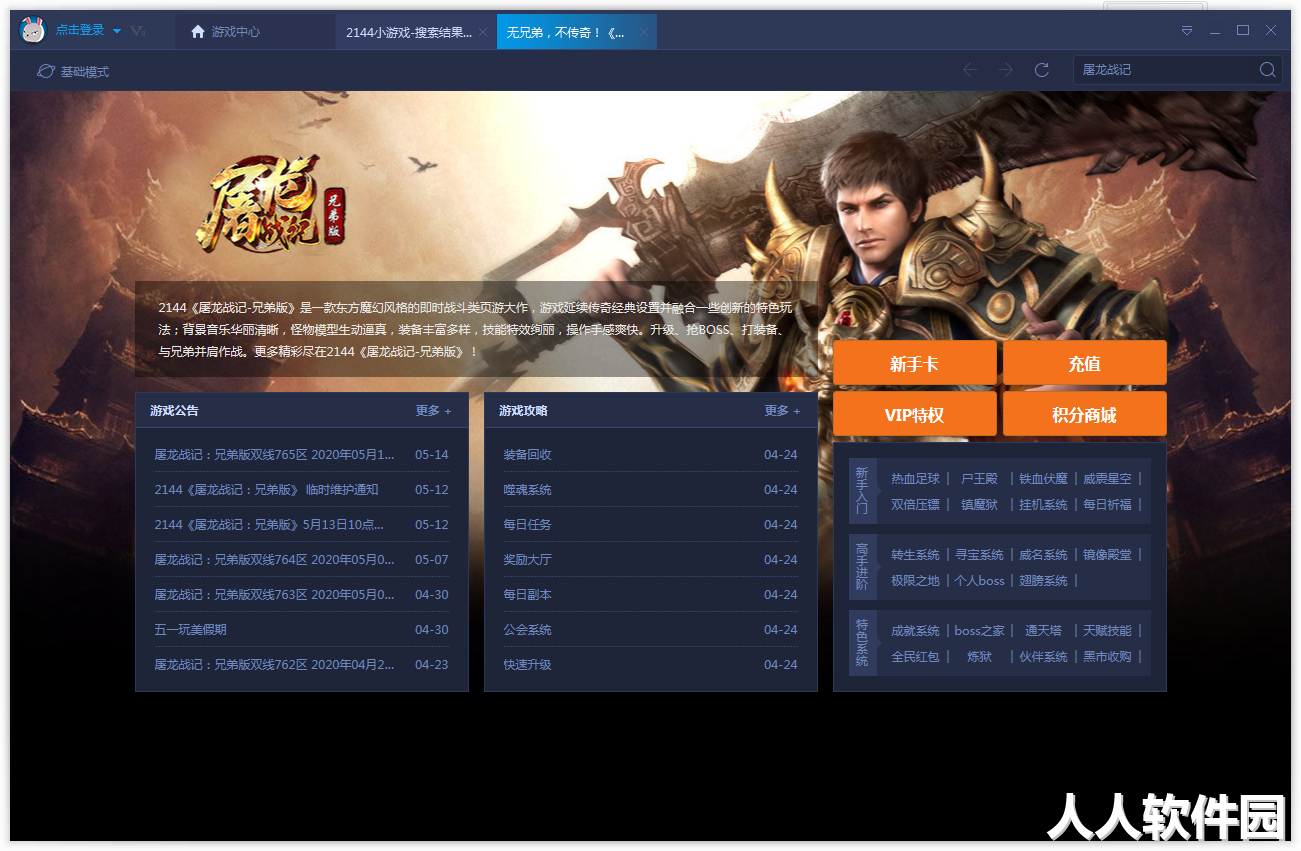Screen dimensions: 1301x851
Task: Click the 充值 recharge button
Action: click(x=1084, y=363)
